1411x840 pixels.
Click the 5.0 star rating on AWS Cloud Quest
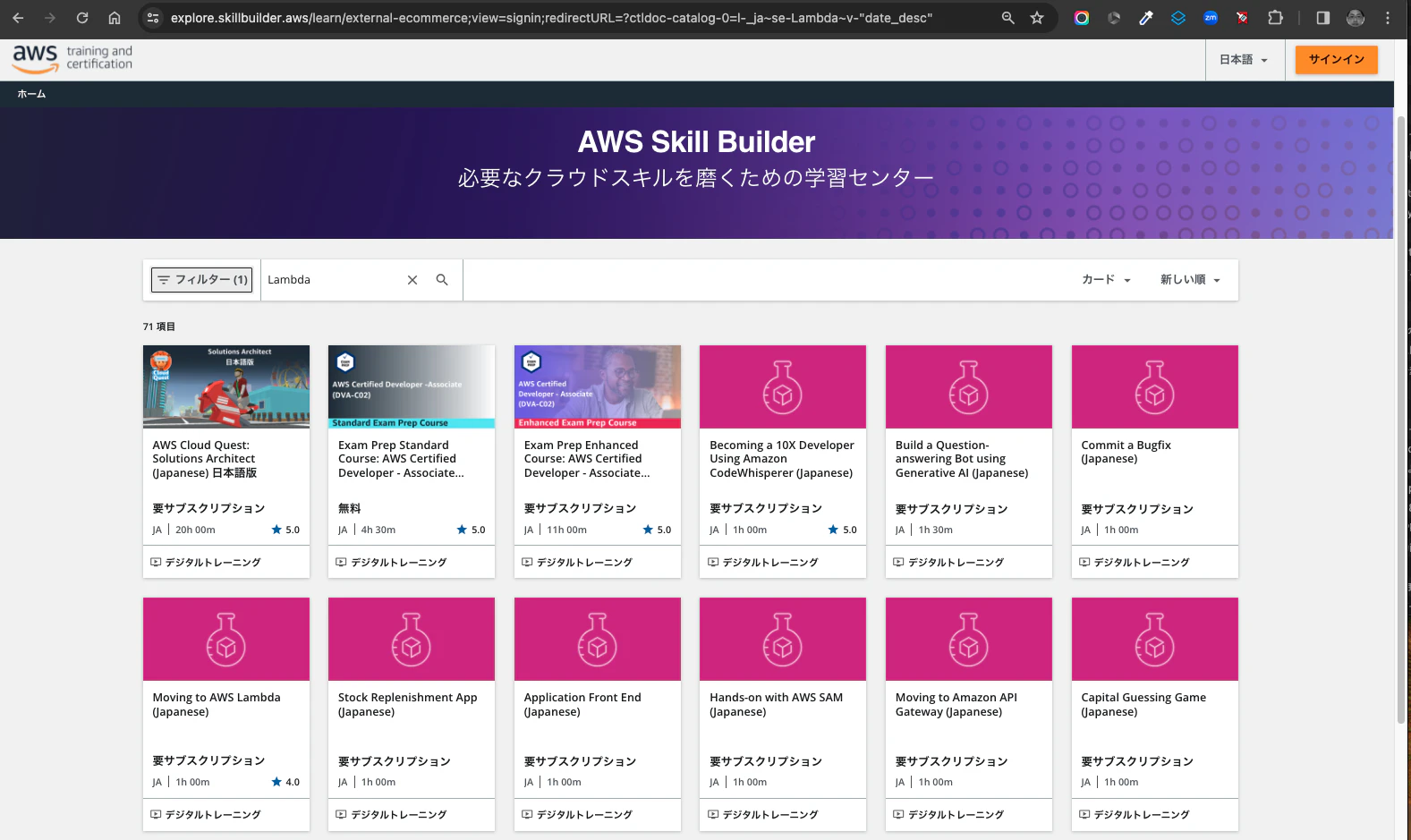[x=286, y=530]
